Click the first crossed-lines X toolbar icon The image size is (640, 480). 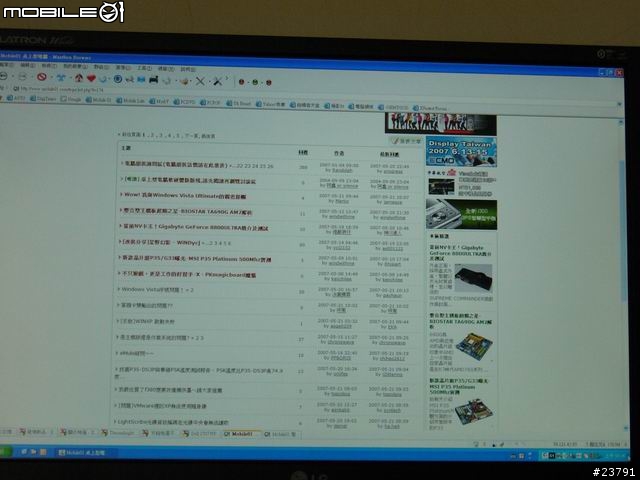200,81
